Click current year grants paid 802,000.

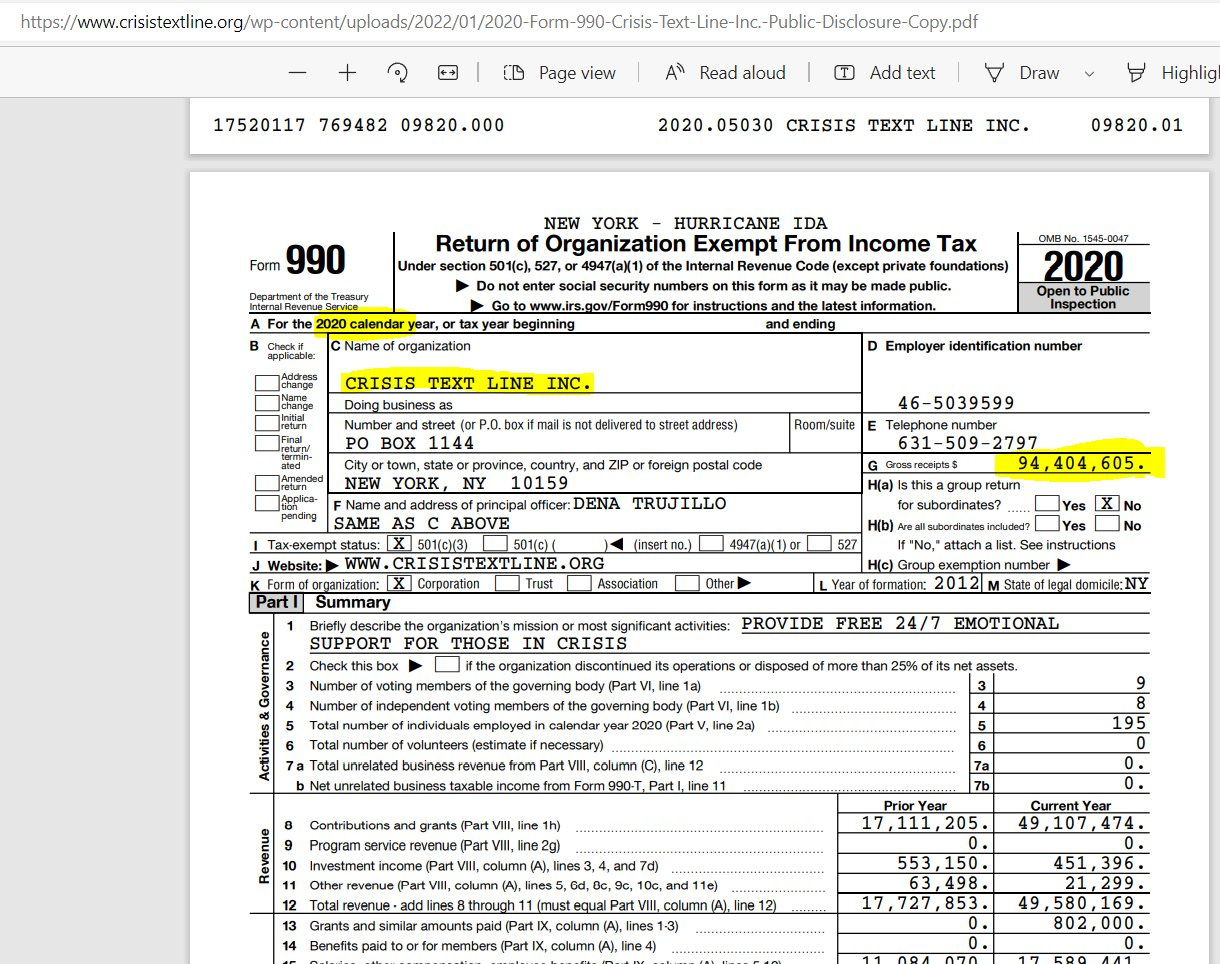1099,923
